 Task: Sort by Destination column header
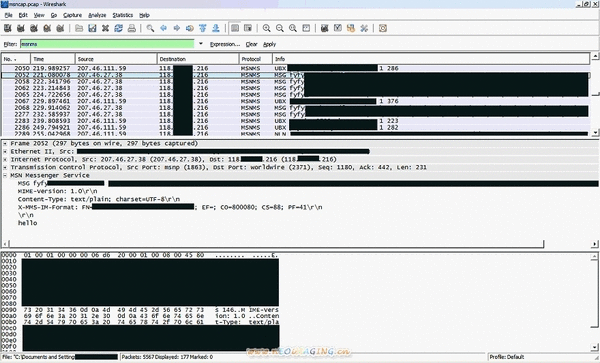point(198,59)
